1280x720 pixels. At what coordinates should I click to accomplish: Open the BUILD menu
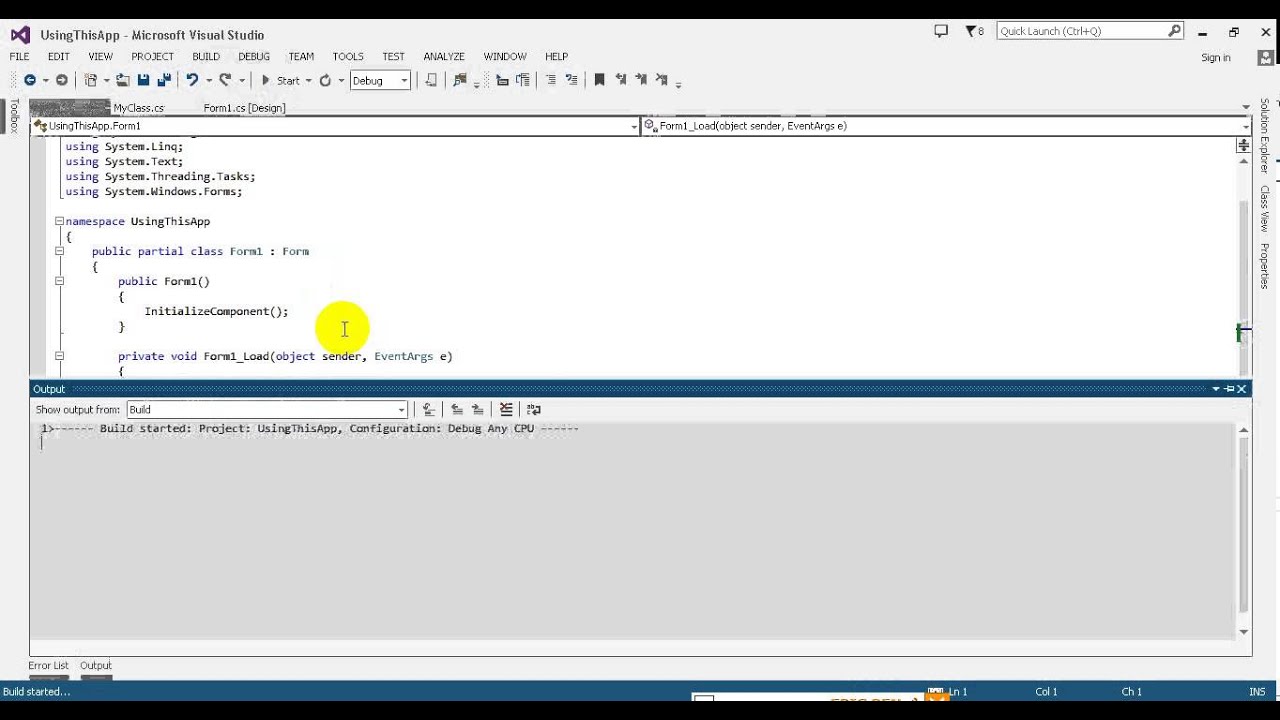(206, 57)
